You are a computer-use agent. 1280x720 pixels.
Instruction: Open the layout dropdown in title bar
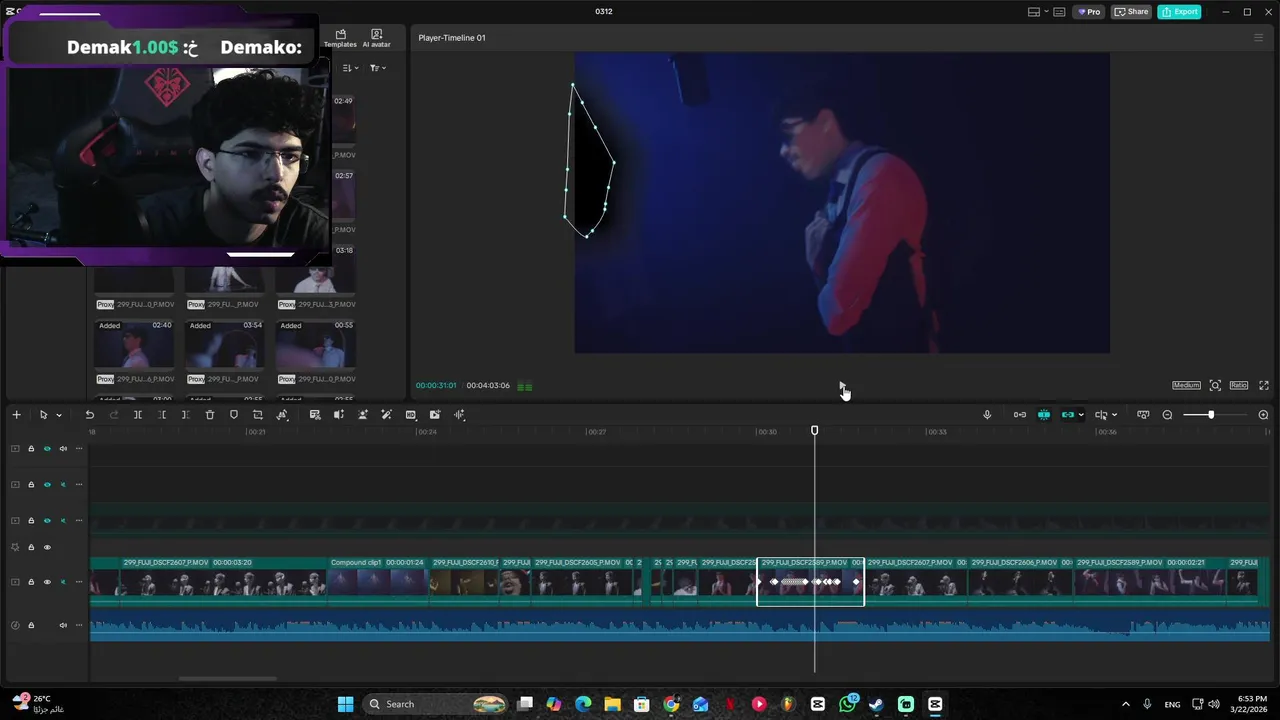tap(1046, 12)
